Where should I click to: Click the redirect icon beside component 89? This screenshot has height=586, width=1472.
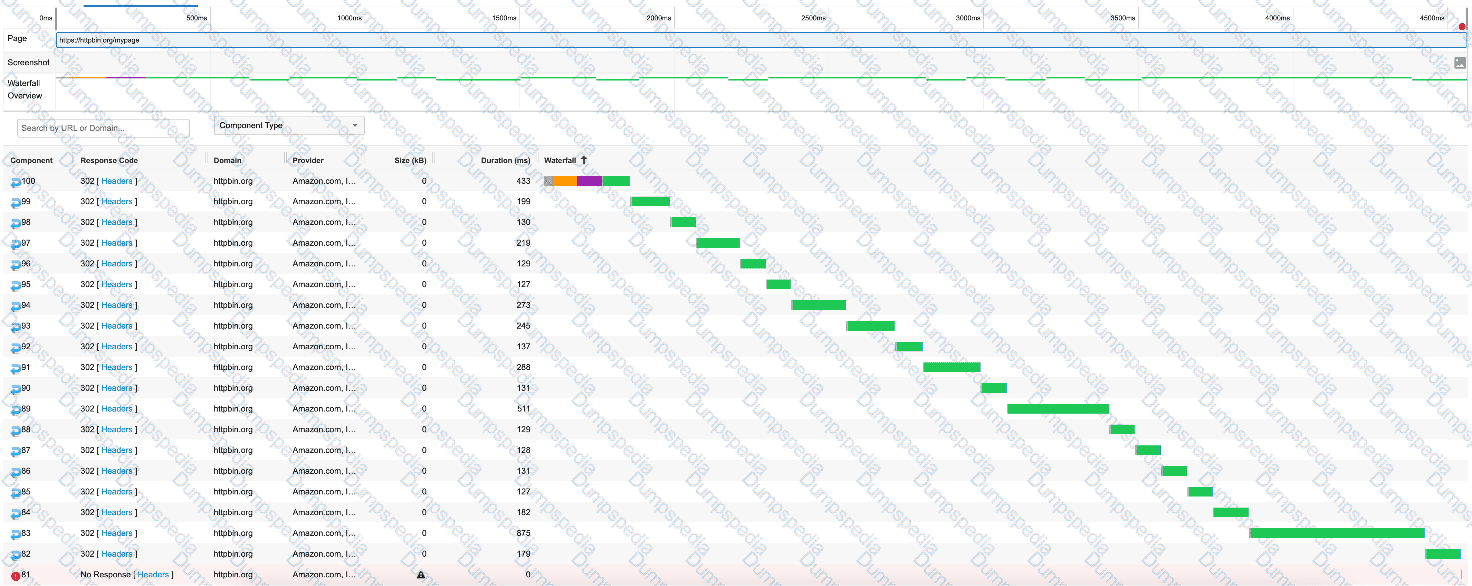(15, 410)
